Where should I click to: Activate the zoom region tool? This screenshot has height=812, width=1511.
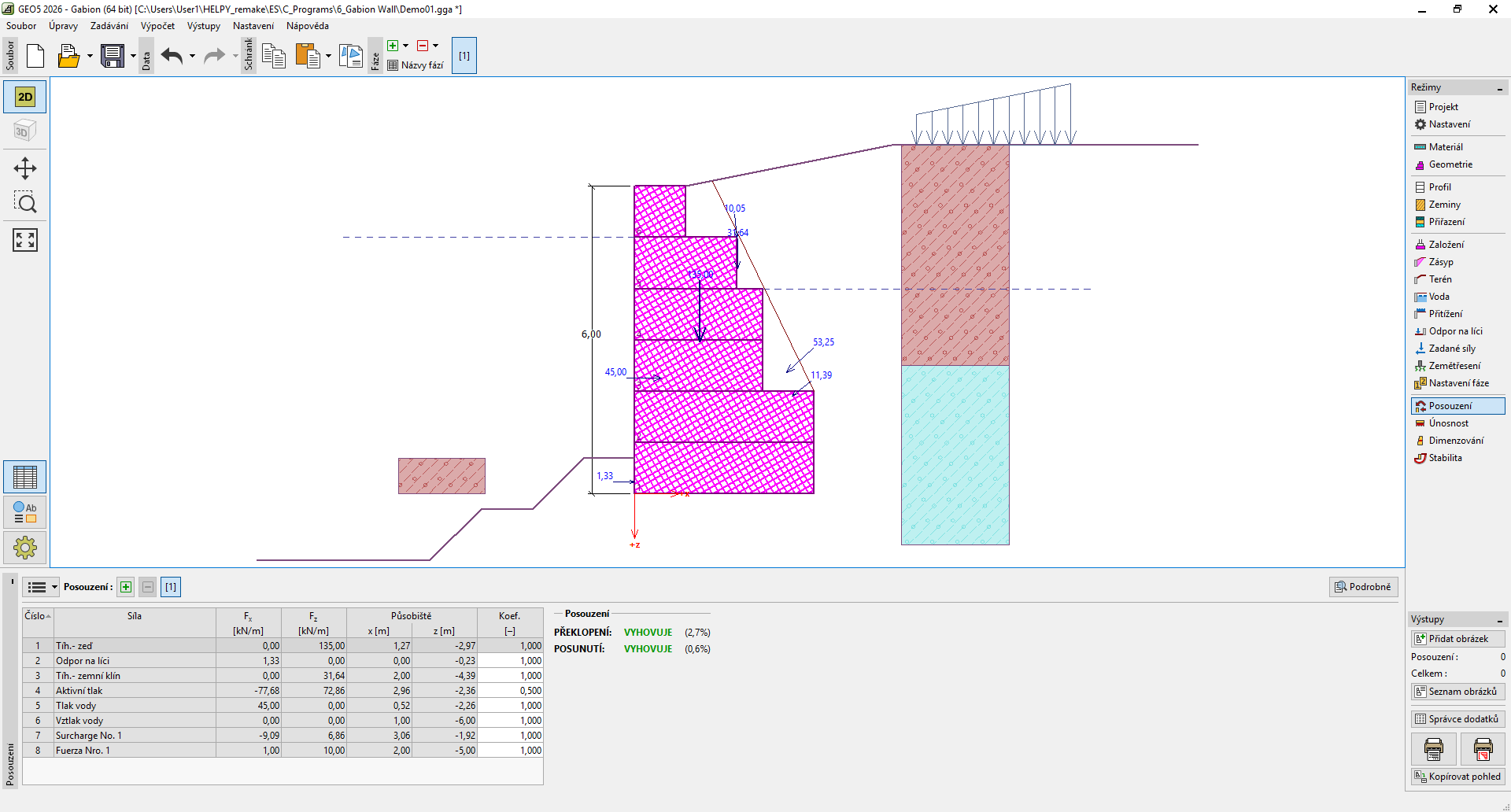pyautogui.click(x=25, y=204)
